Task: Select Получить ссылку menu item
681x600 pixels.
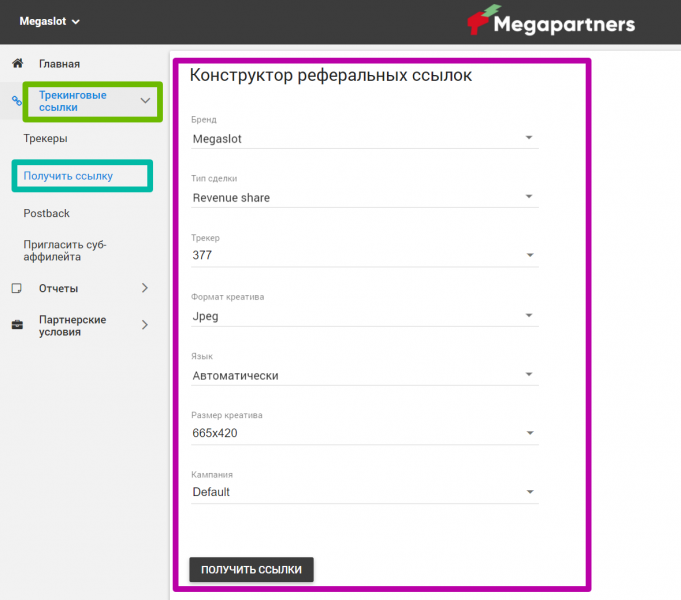Action: 68,176
